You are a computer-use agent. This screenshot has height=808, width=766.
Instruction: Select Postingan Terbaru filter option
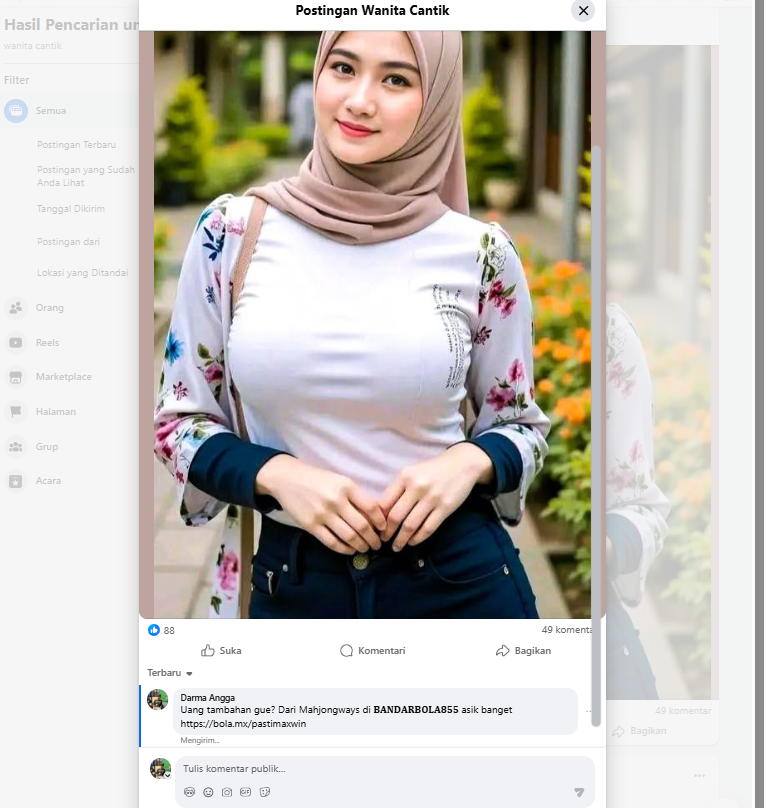[76, 145]
